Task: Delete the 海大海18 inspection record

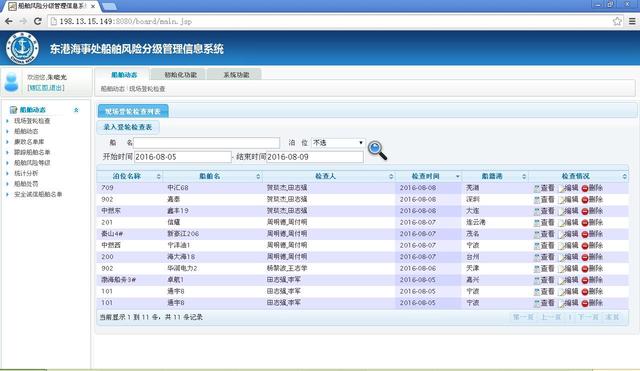Action: pyautogui.click(x=592, y=257)
